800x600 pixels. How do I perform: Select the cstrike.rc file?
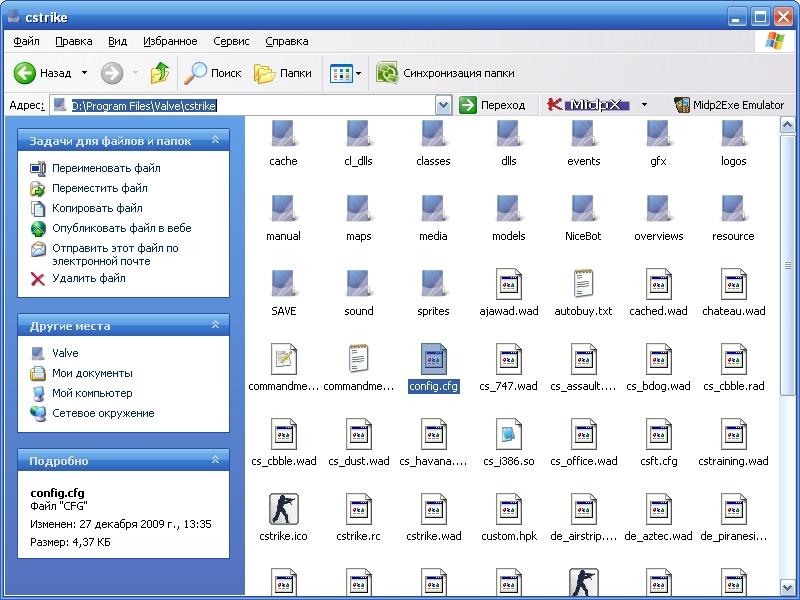pyautogui.click(x=358, y=518)
